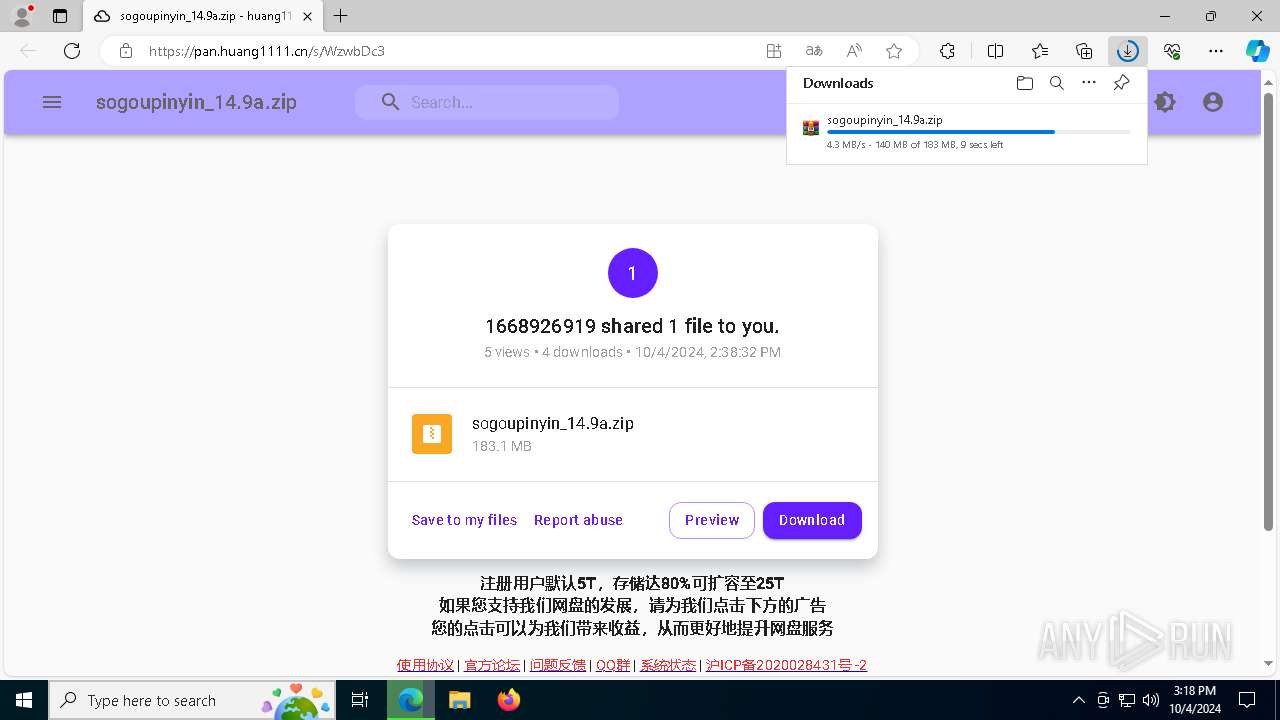Image resolution: width=1280 pixels, height=720 pixels.
Task: Click Report abuse
Action: pos(578,520)
